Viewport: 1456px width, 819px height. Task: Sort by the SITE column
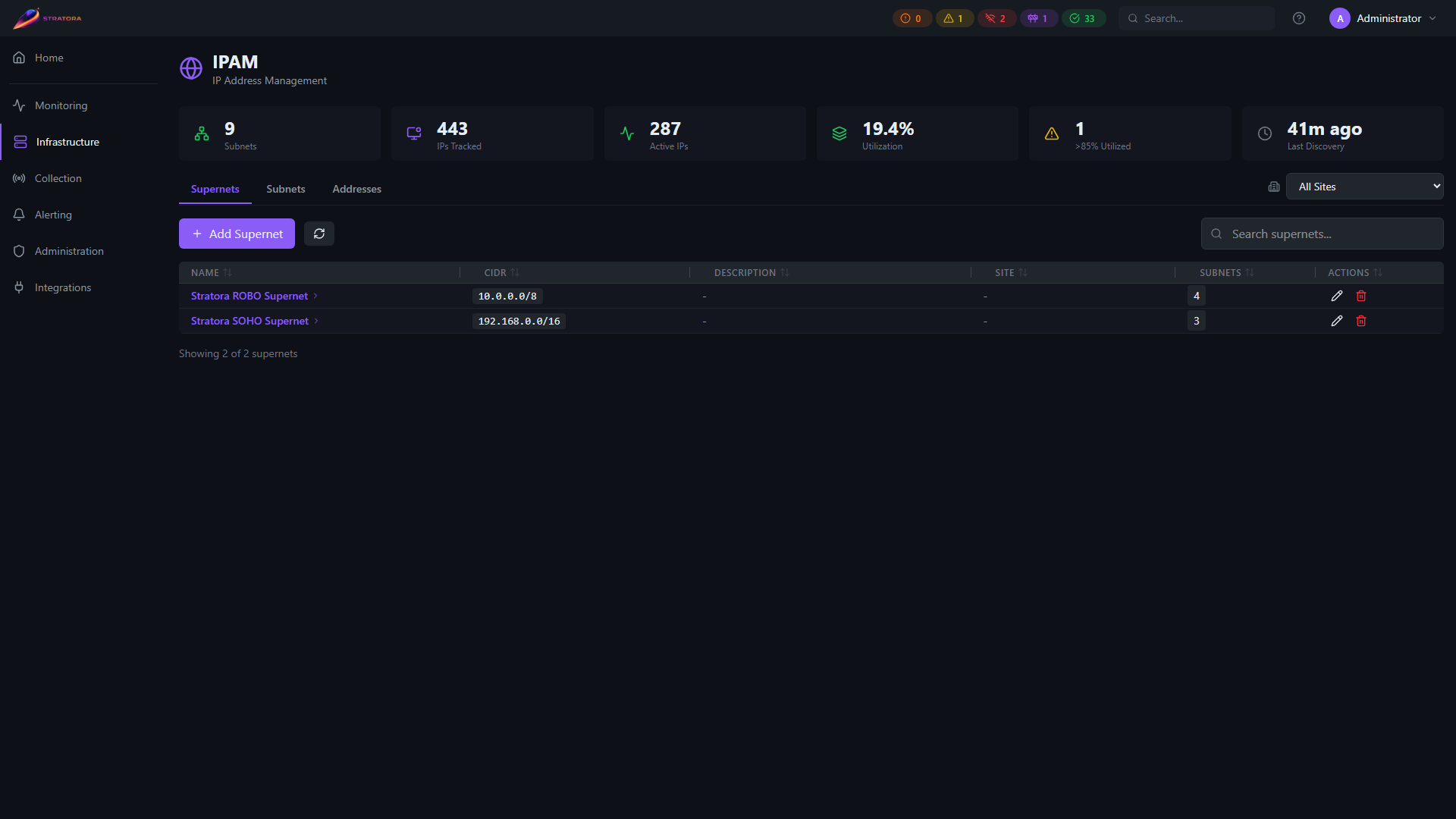pos(1011,273)
